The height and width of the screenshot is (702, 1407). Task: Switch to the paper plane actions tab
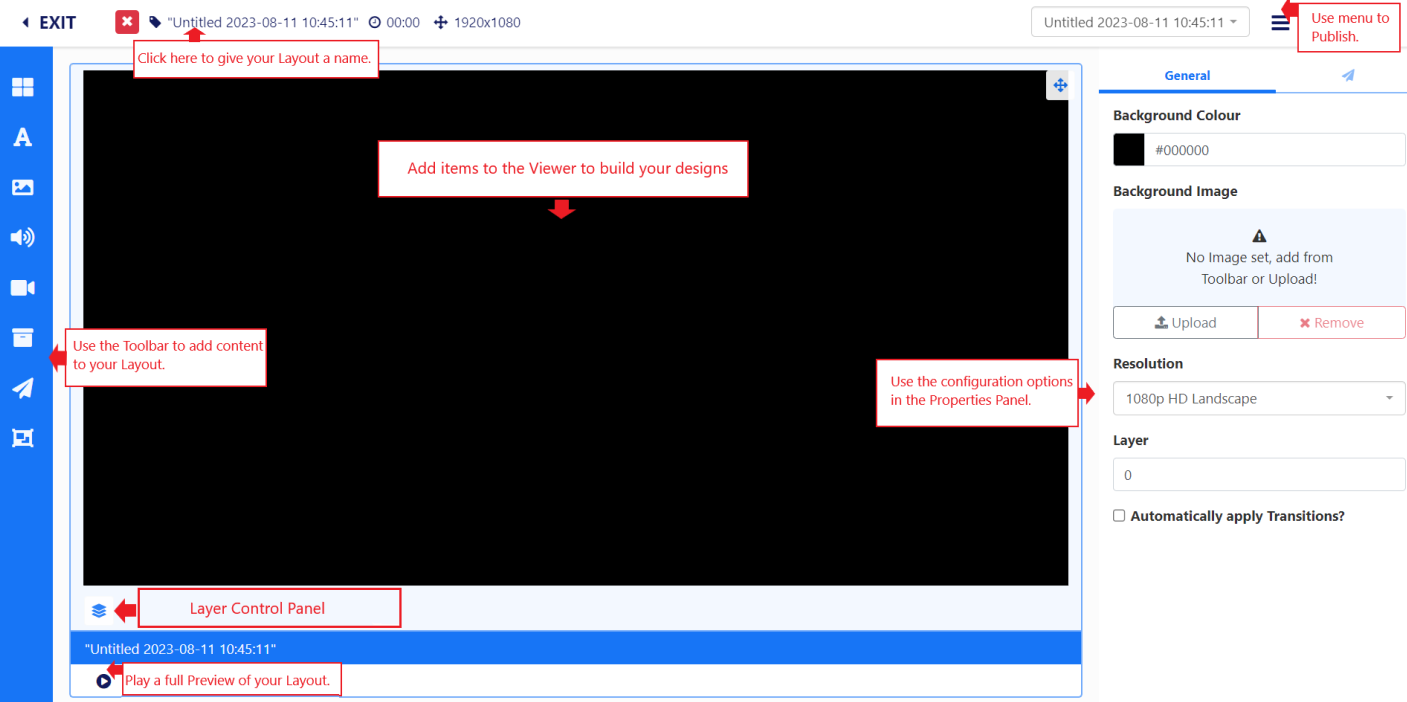click(1347, 76)
